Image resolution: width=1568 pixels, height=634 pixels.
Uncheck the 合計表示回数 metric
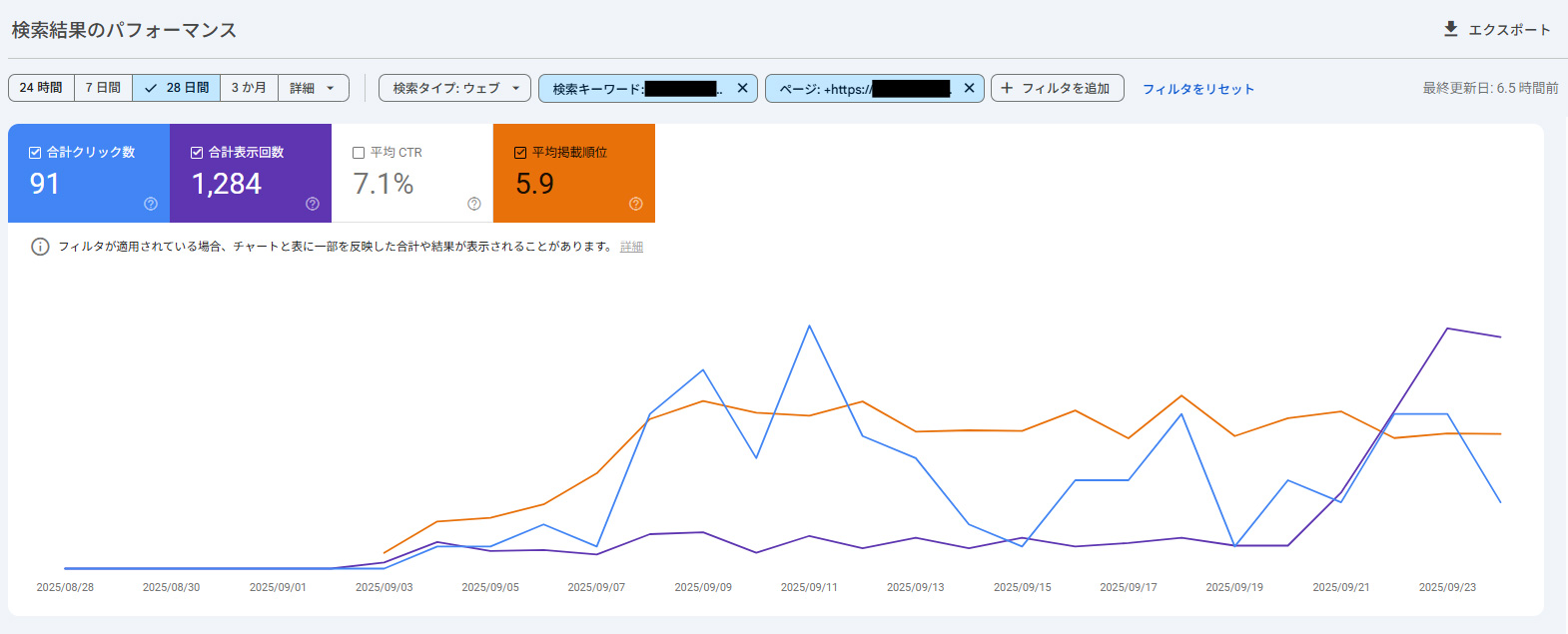(x=197, y=153)
